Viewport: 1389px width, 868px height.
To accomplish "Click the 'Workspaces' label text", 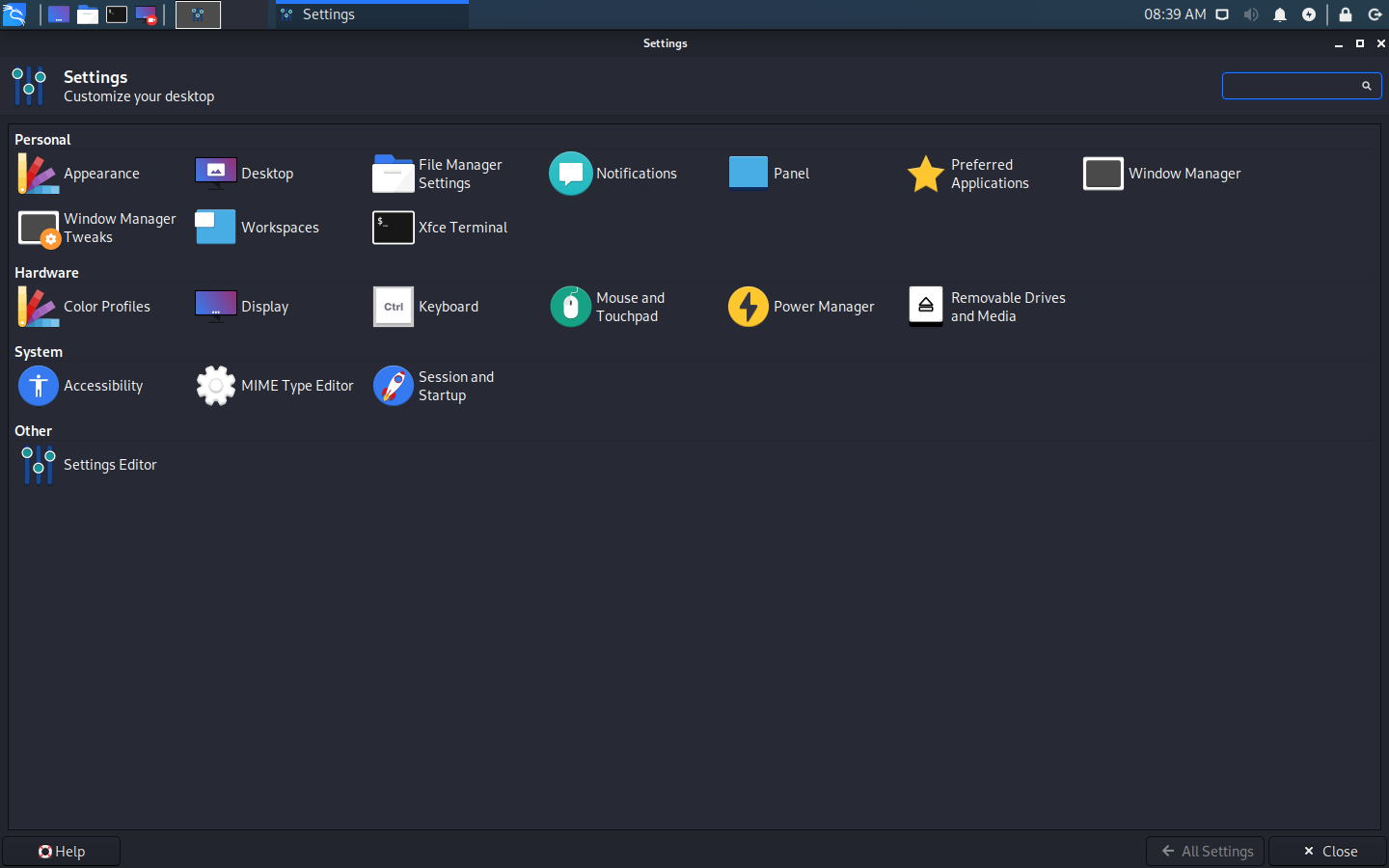I will point(280,228).
